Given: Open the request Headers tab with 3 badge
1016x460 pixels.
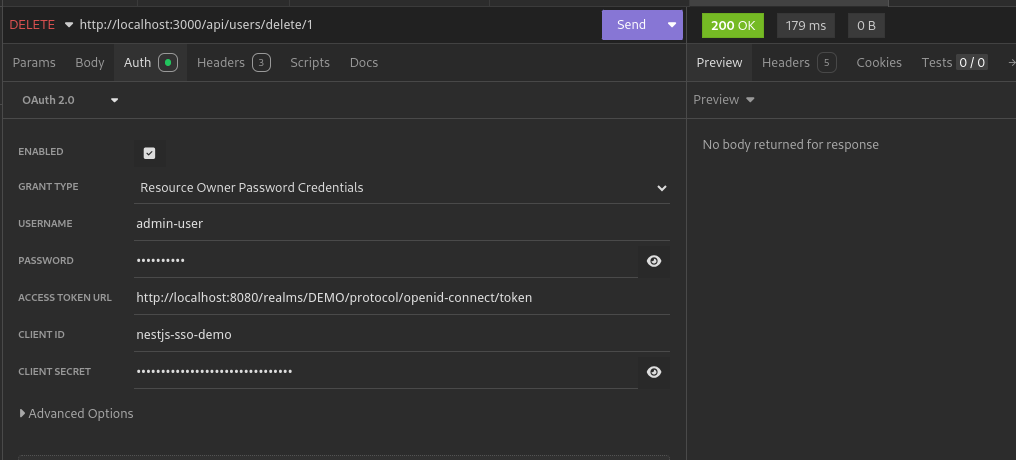Looking at the screenshot, I should tap(233, 63).
